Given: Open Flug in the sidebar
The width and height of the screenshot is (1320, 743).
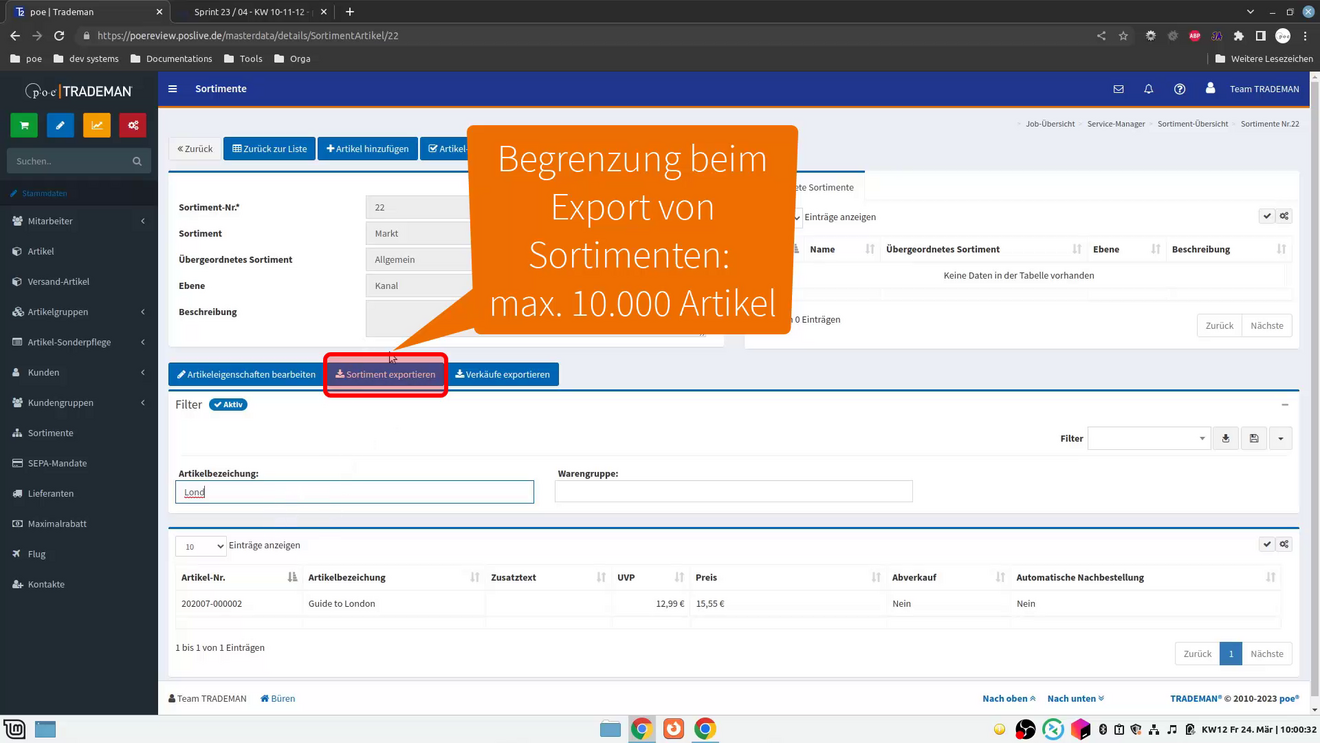Looking at the screenshot, I should [78, 554].
